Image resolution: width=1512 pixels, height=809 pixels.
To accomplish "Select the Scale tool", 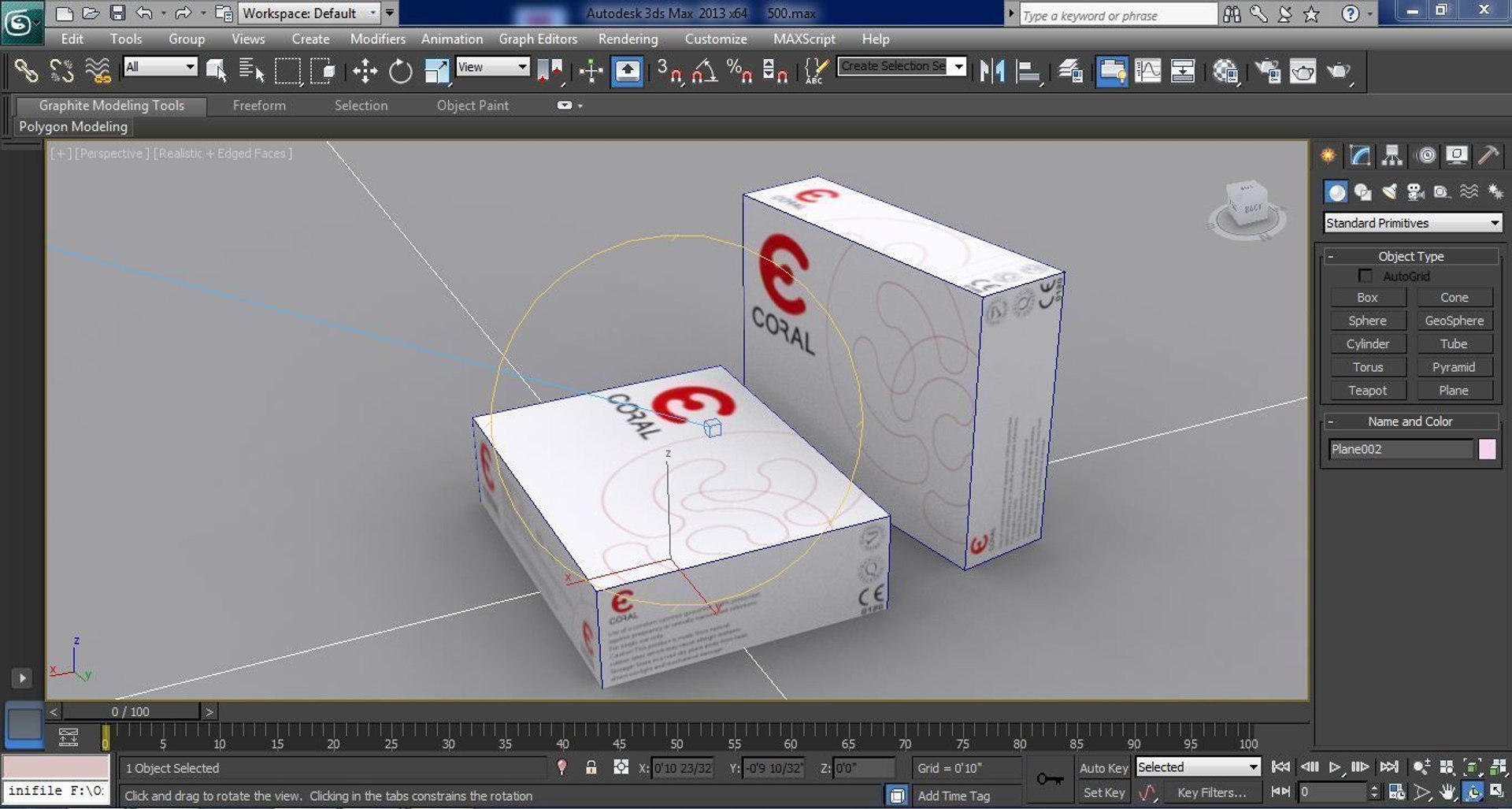I will pyautogui.click(x=436, y=72).
